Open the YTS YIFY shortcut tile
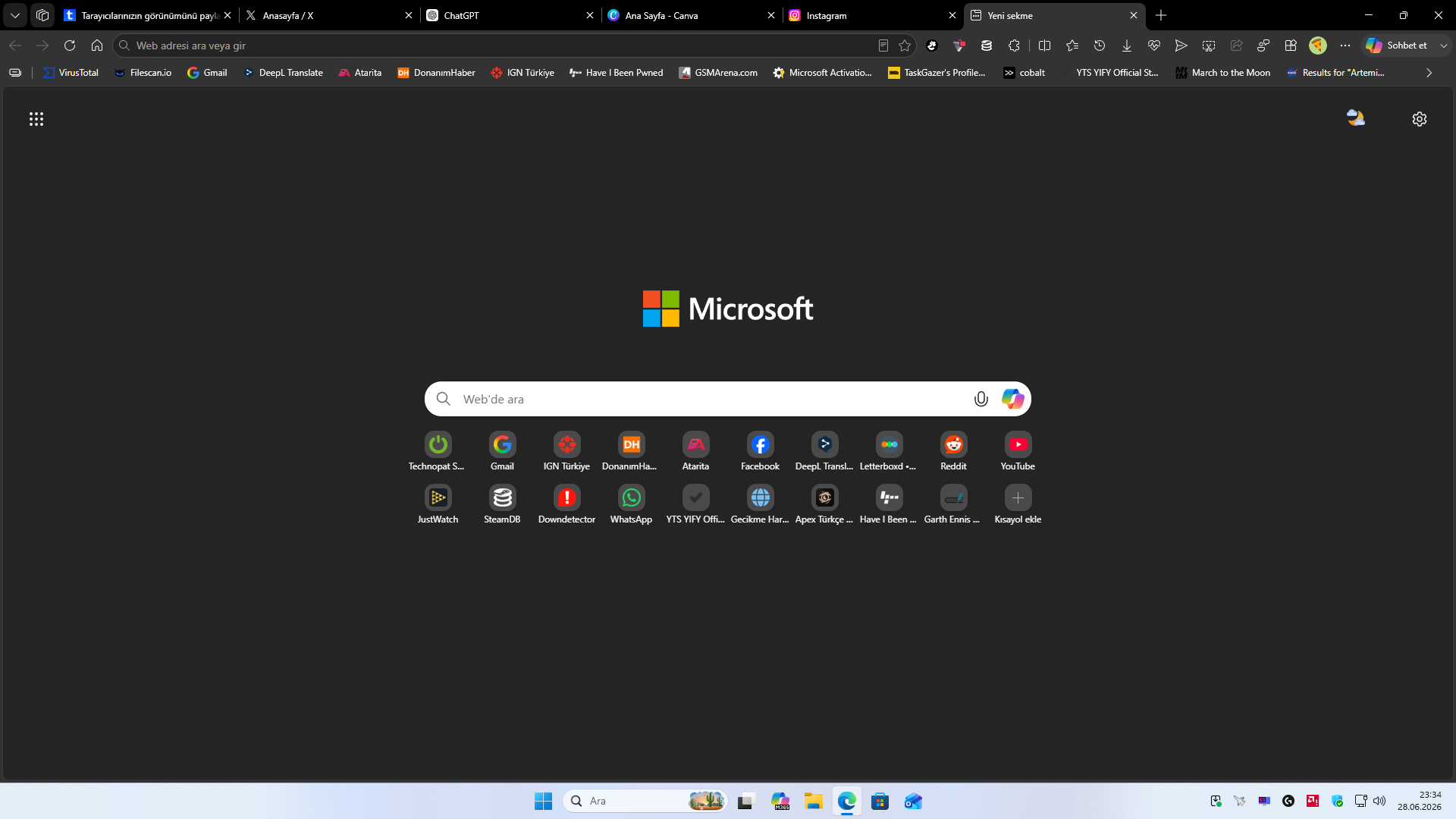Image resolution: width=1456 pixels, height=819 pixels. click(695, 505)
